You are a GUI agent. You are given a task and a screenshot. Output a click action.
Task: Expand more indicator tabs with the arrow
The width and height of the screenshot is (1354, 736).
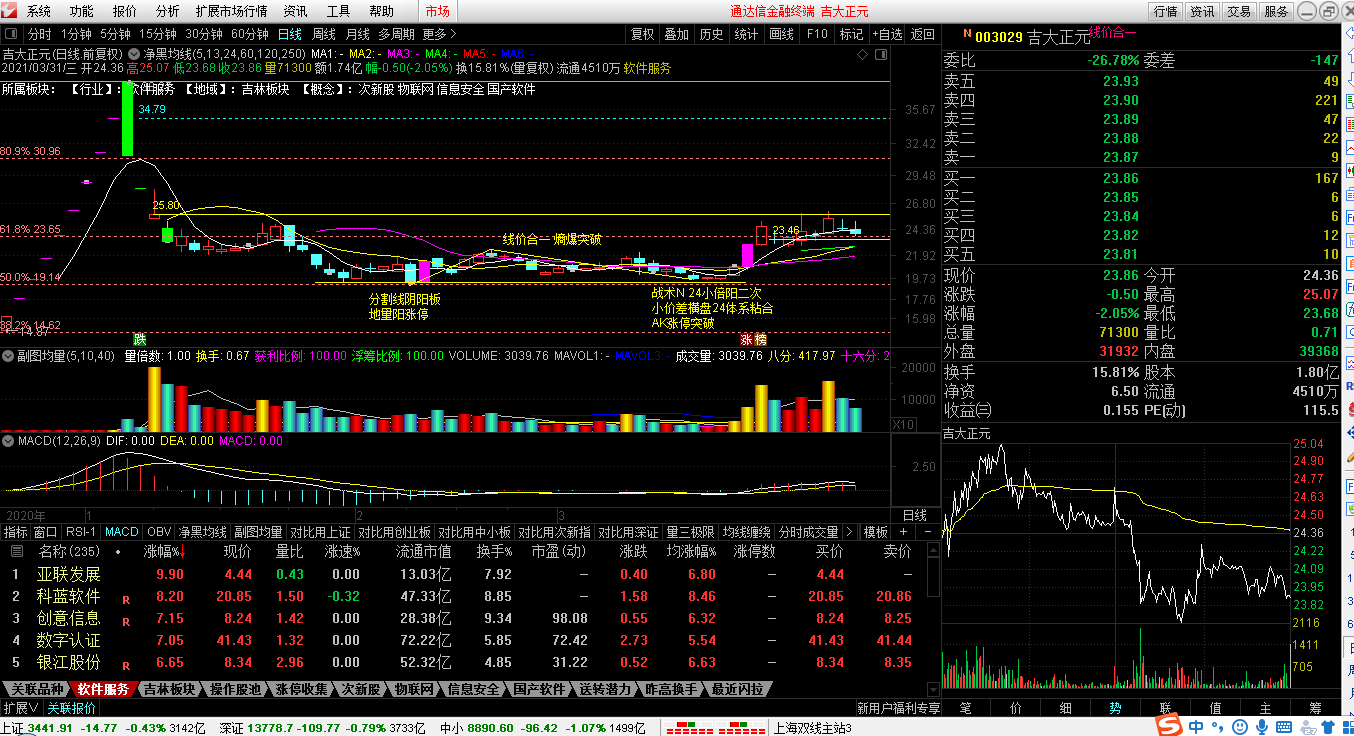coord(850,532)
